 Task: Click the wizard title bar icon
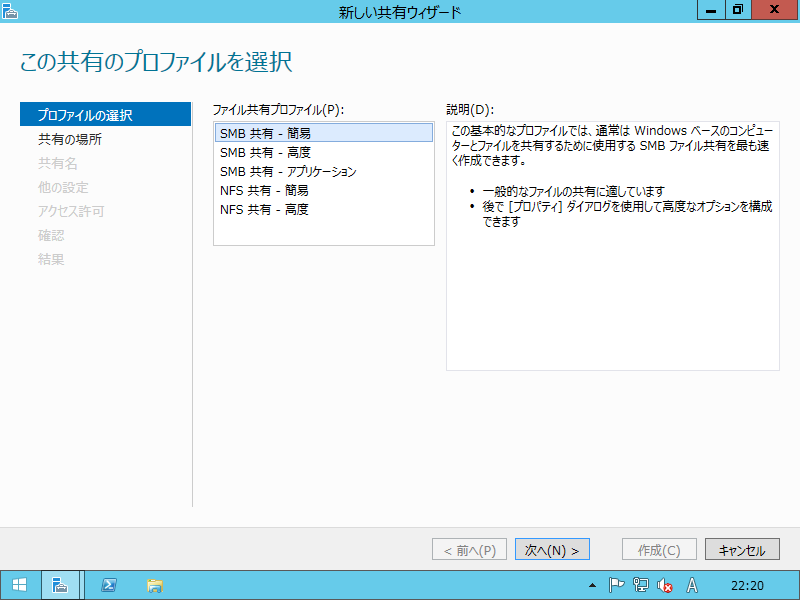tap(10, 10)
